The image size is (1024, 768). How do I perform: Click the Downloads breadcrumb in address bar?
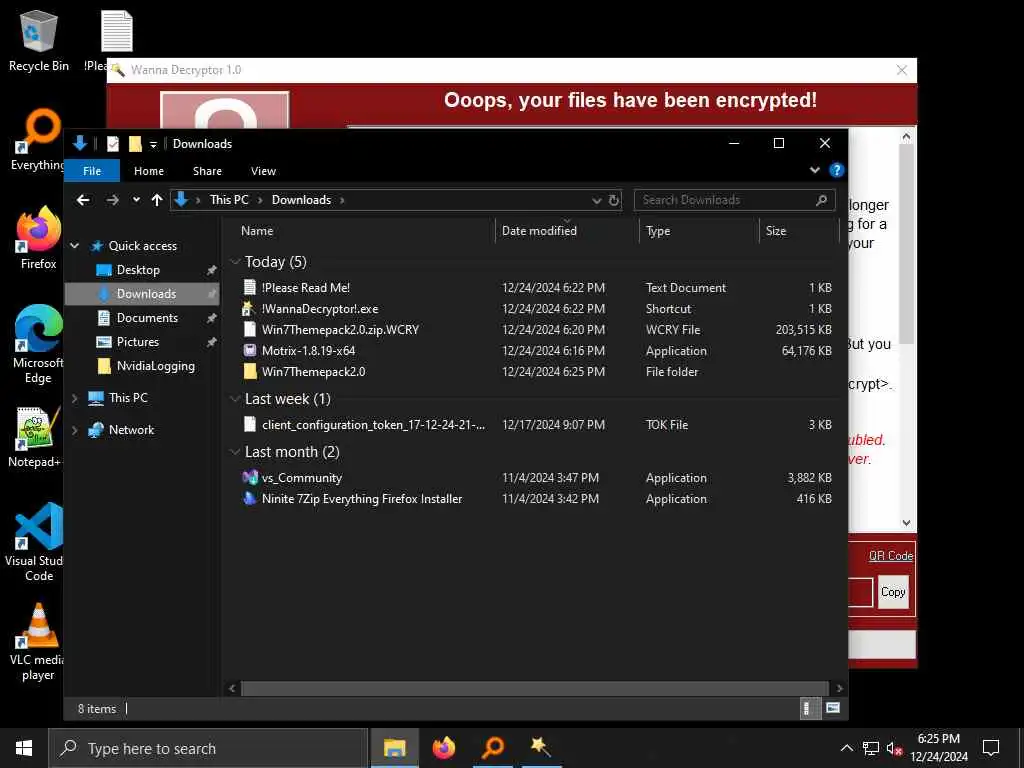click(x=301, y=200)
